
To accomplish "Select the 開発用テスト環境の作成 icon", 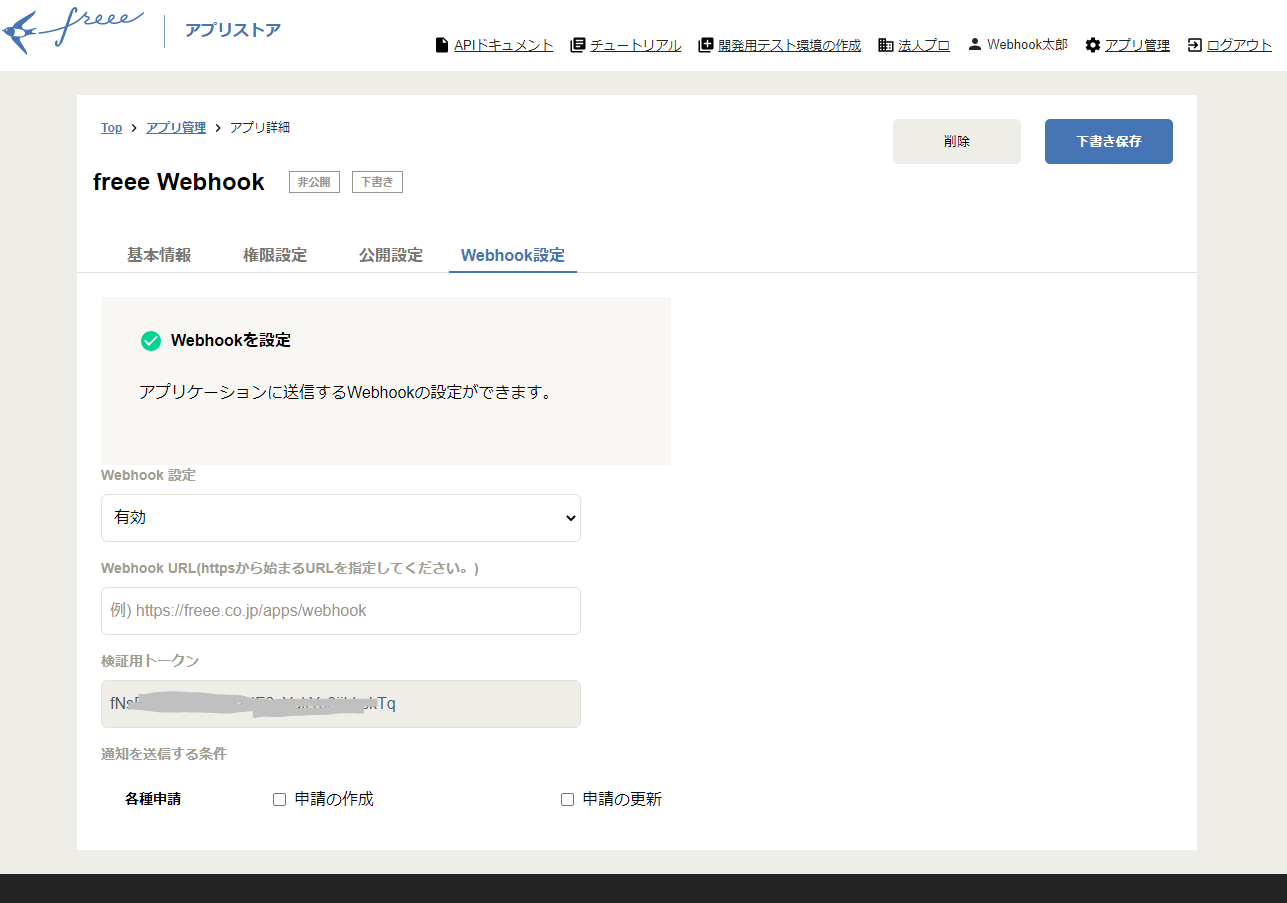I will (x=705, y=44).
